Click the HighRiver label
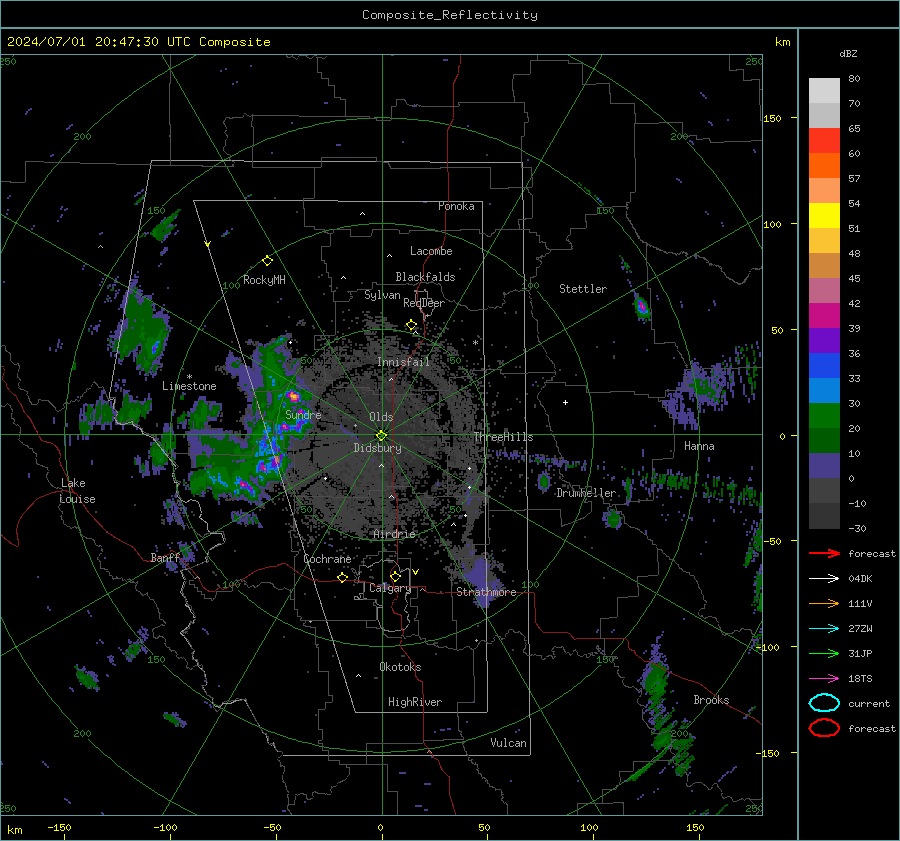 [x=415, y=702]
